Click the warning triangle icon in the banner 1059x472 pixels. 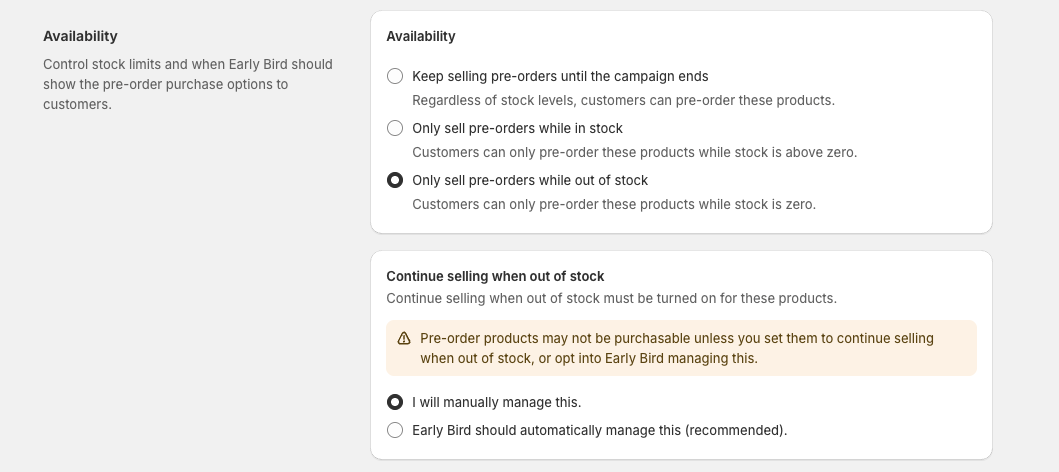pos(404,338)
